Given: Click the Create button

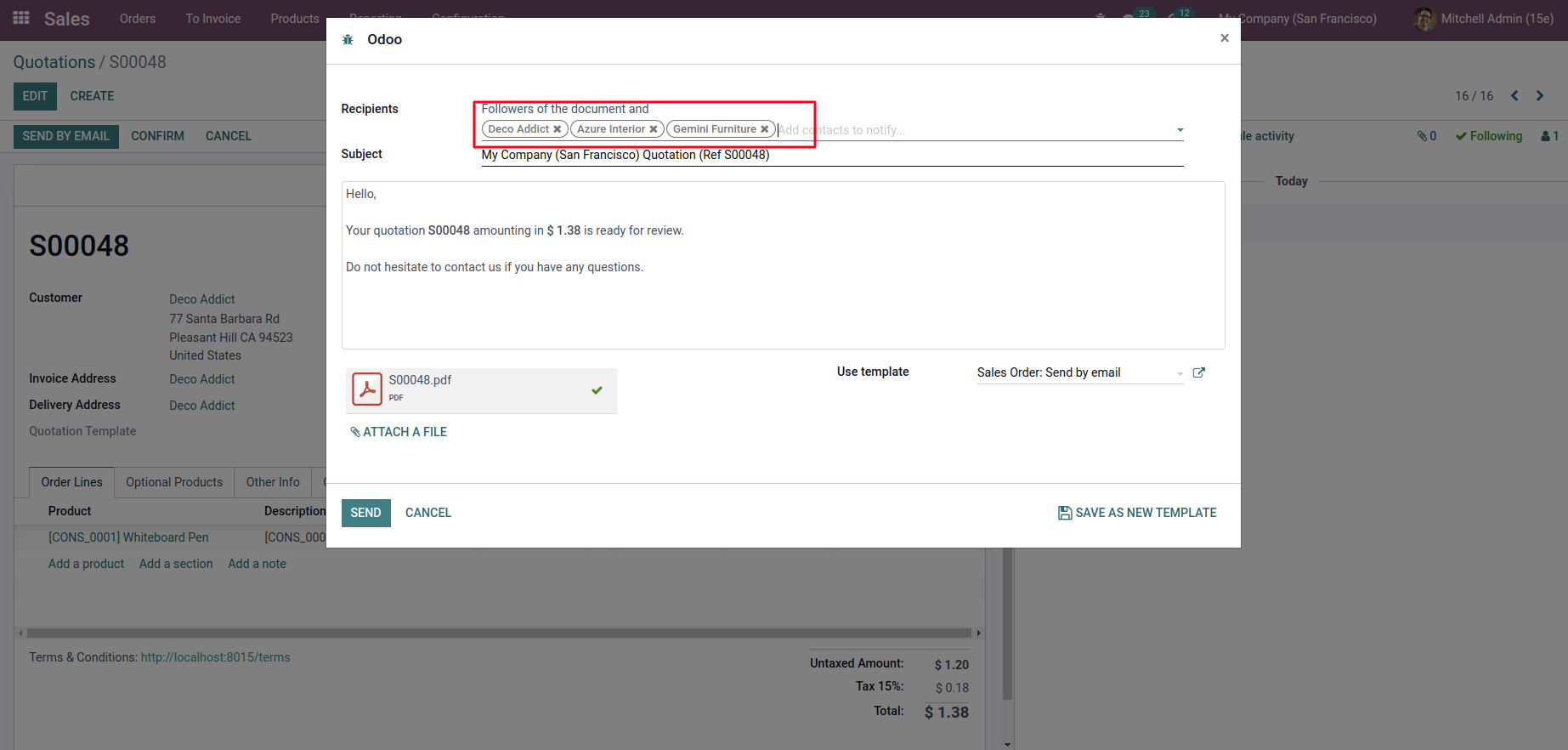Looking at the screenshot, I should click(92, 96).
